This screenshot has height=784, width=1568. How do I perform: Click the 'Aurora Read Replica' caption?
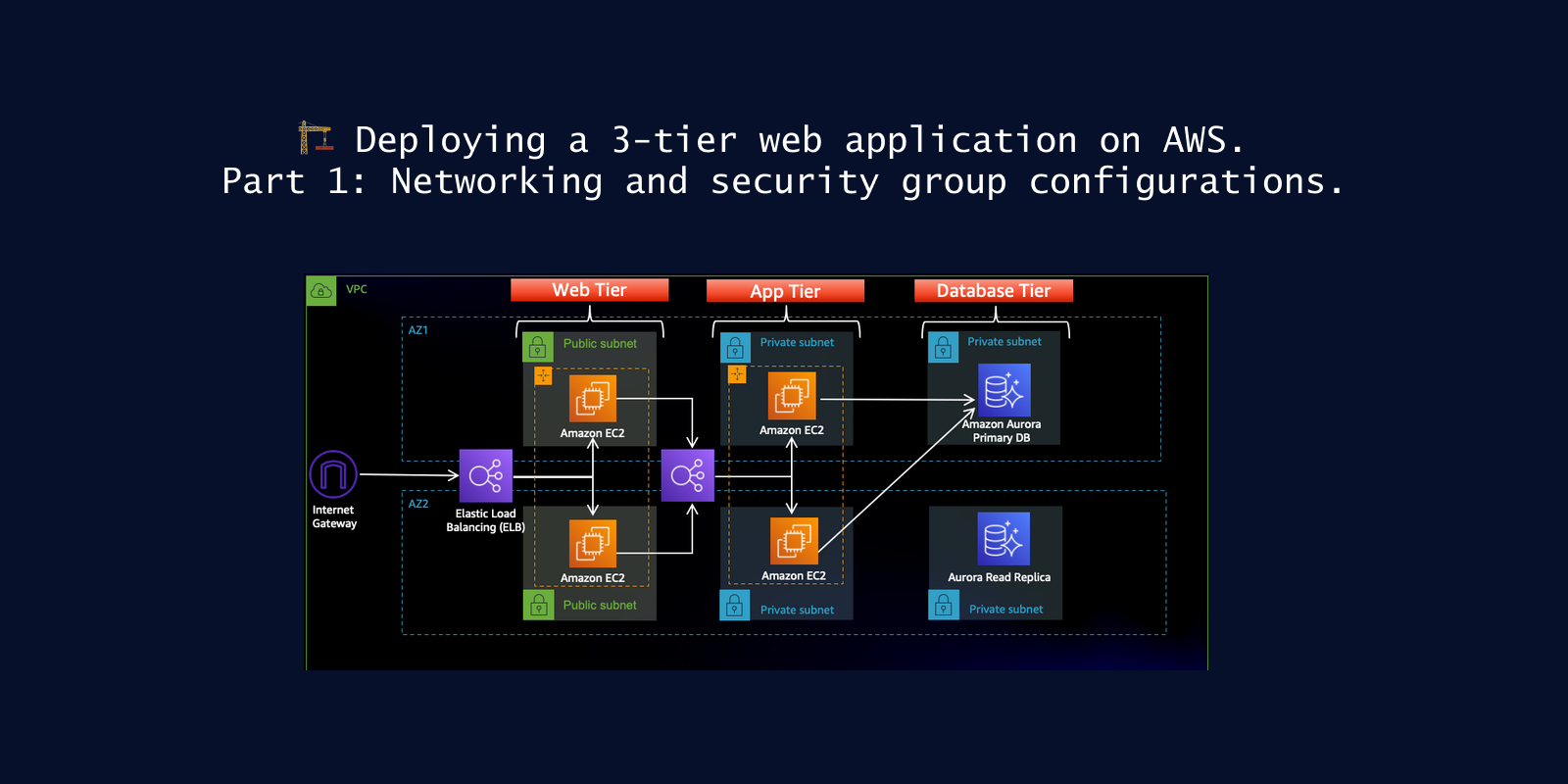(x=999, y=577)
